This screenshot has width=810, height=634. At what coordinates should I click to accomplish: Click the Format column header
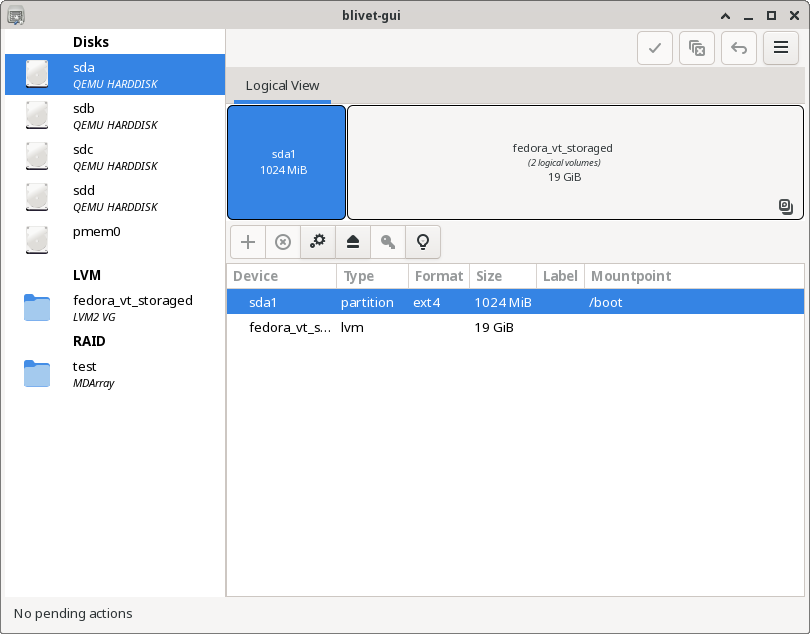pyautogui.click(x=439, y=276)
